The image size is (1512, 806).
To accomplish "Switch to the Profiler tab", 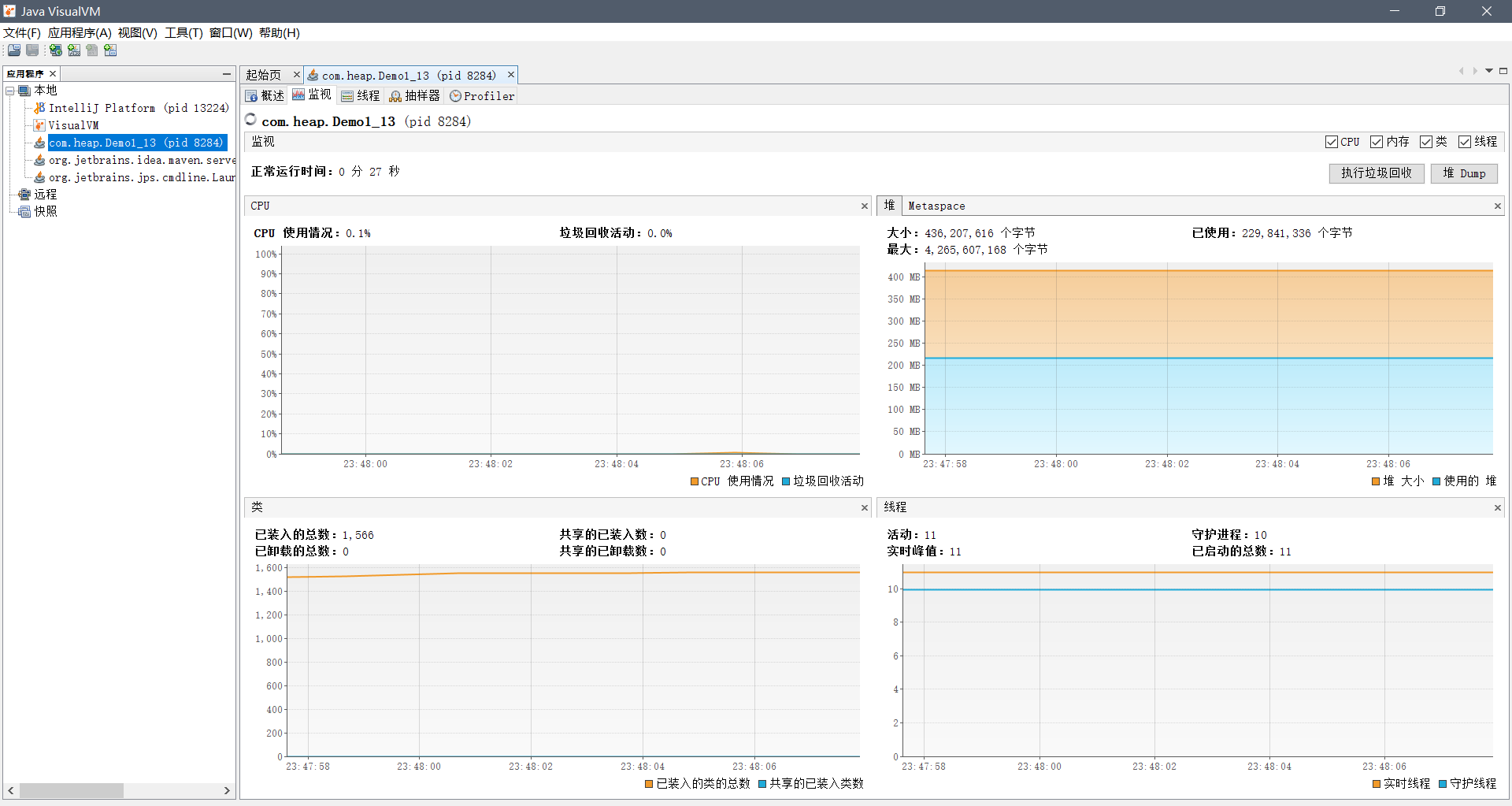I will coord(482,96).
